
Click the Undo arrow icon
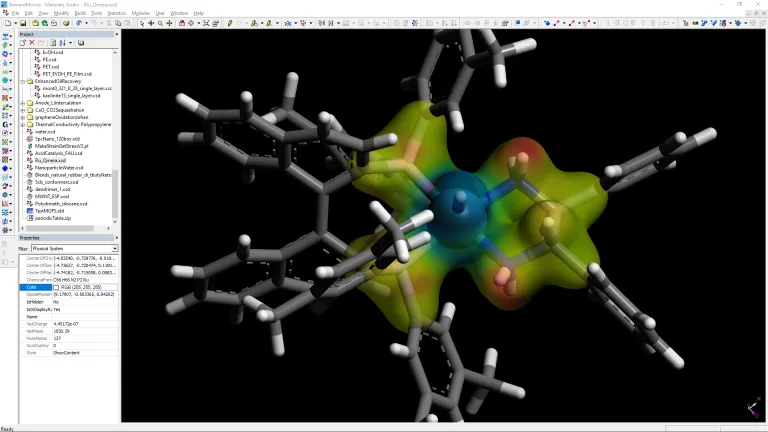coord(79,22)
